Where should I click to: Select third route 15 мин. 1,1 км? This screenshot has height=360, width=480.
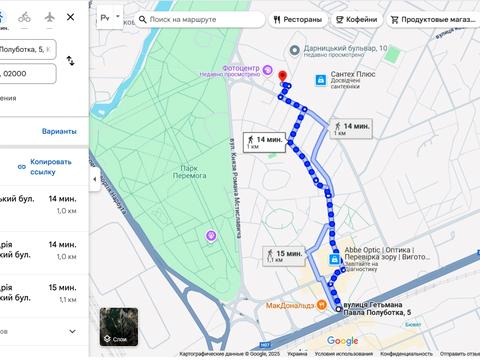coord(44,296)
